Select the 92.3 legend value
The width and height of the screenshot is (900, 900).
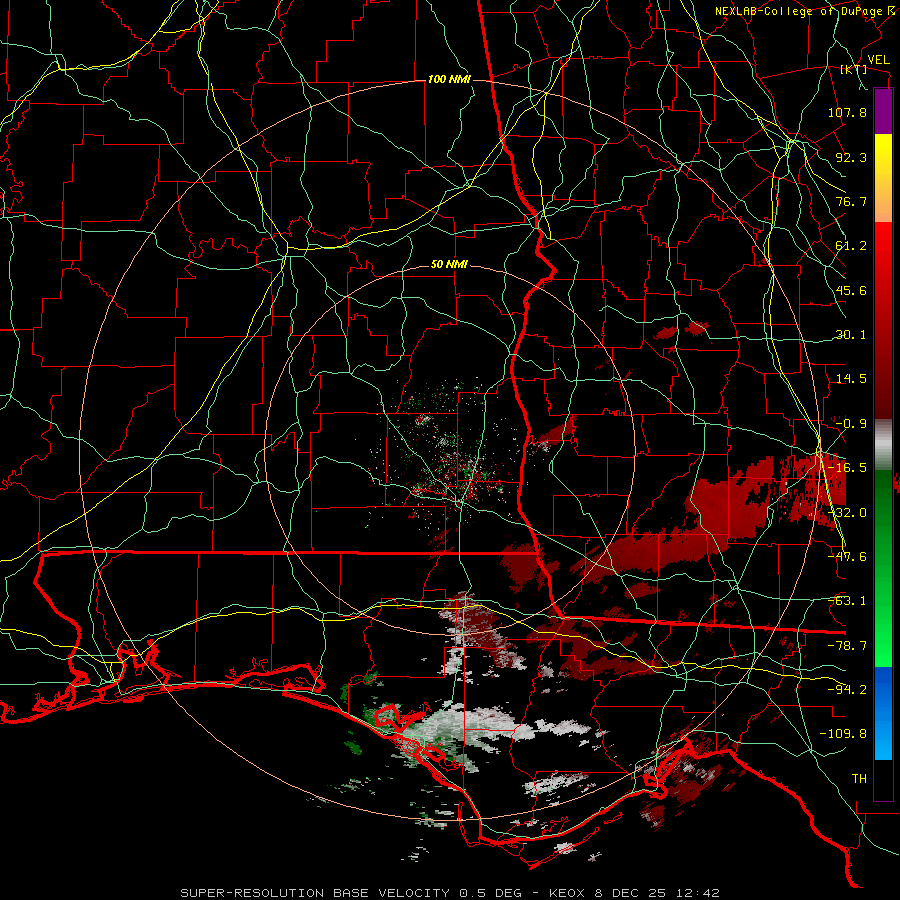coord(851,157)
